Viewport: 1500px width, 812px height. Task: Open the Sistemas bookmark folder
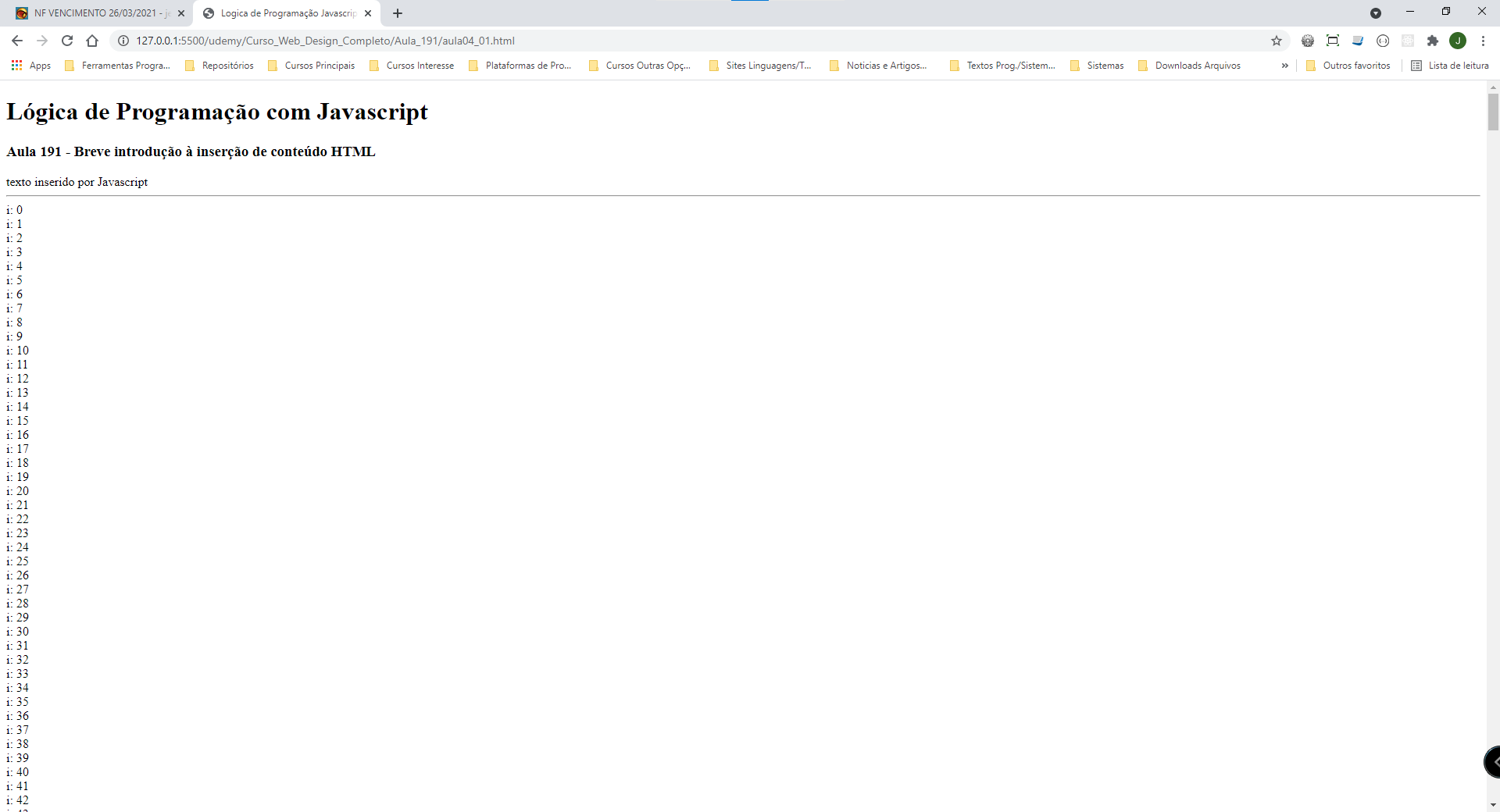1098,66
